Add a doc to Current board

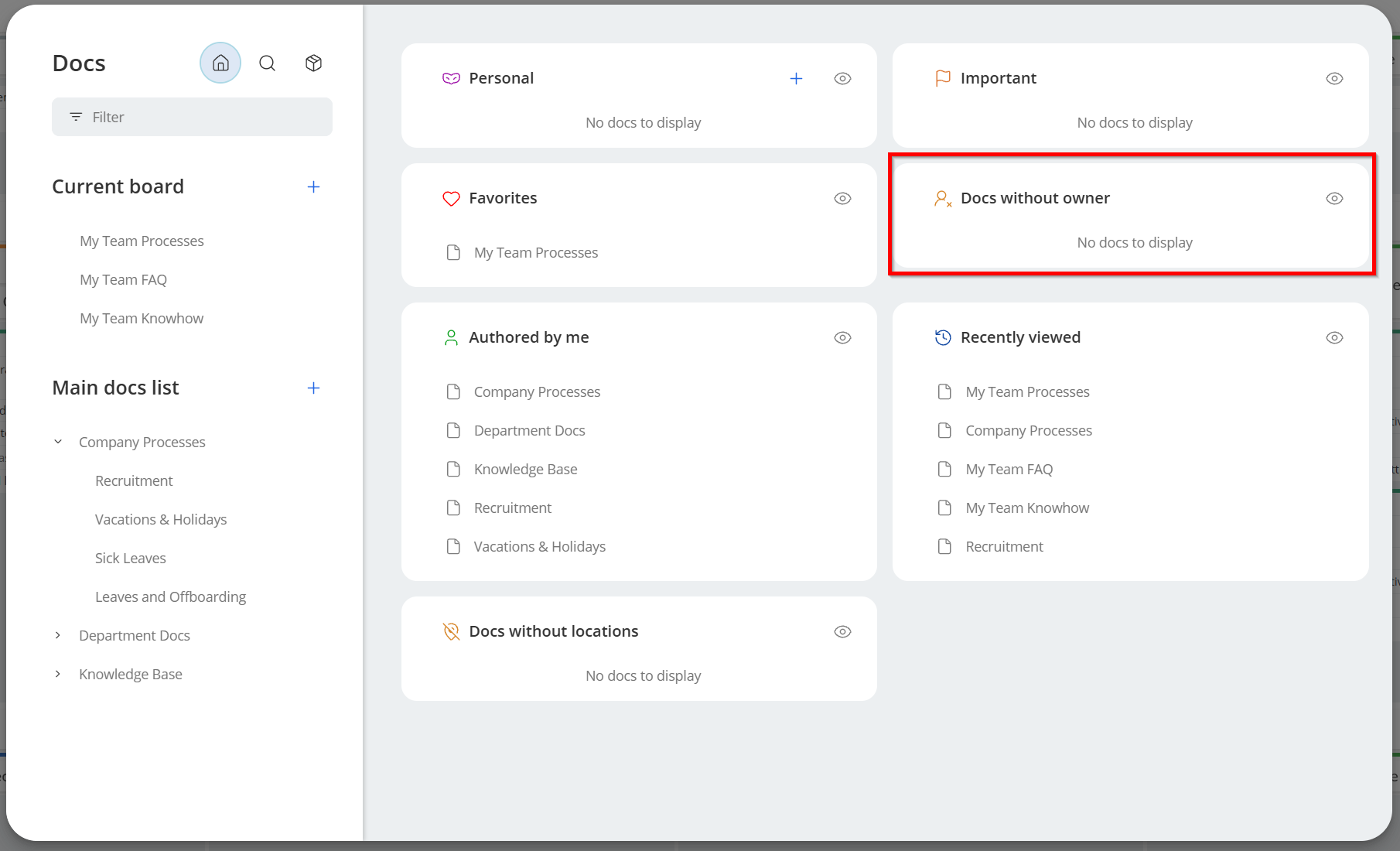tap(313, 187)
